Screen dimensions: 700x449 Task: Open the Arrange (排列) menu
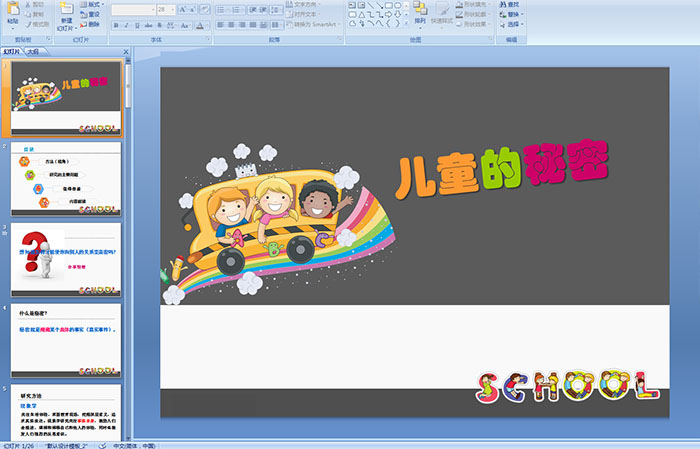[420, 14]
